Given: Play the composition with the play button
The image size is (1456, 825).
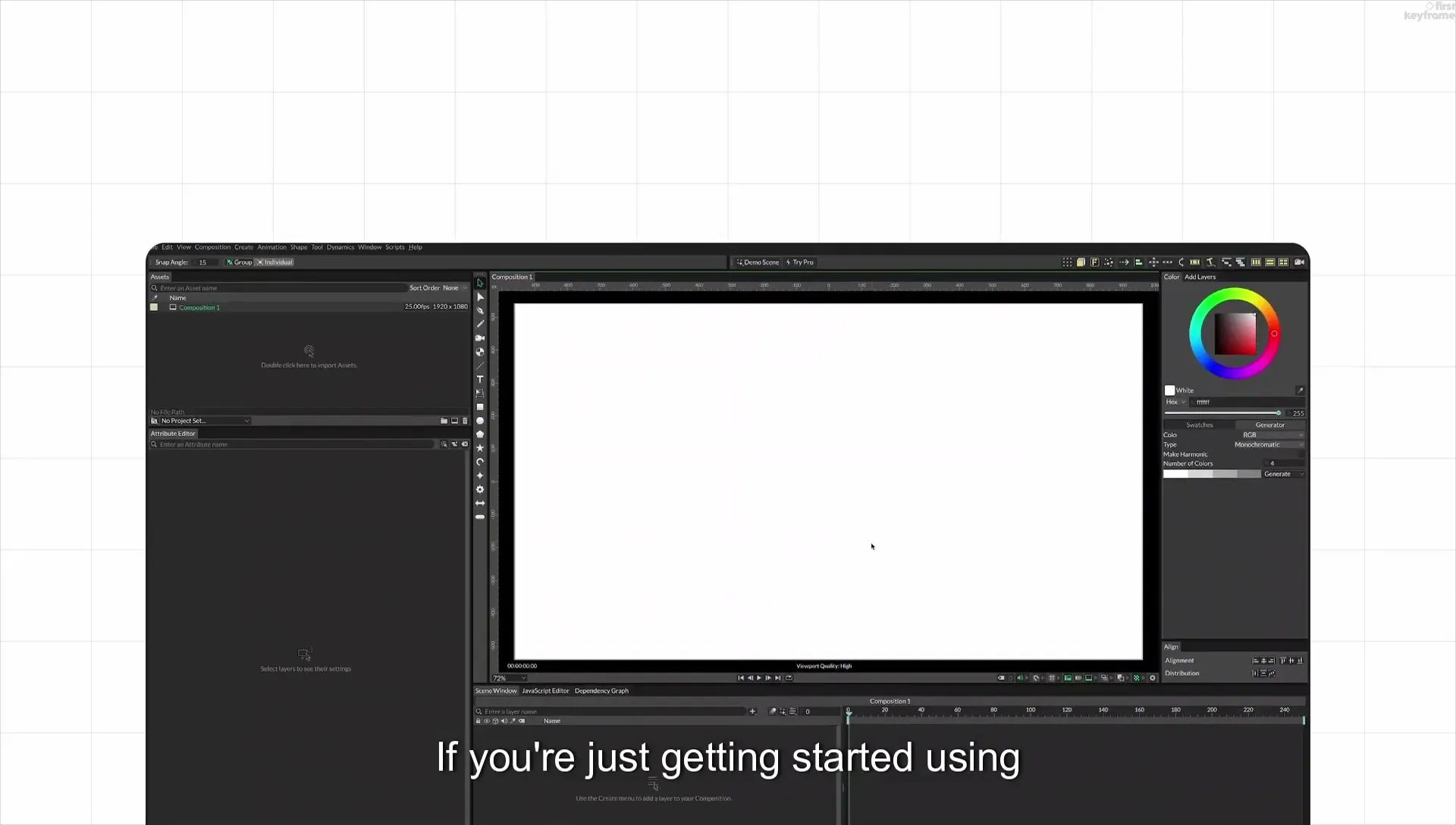Looking at the screenshot, I should pyautogui.click(x=759, y=678).
